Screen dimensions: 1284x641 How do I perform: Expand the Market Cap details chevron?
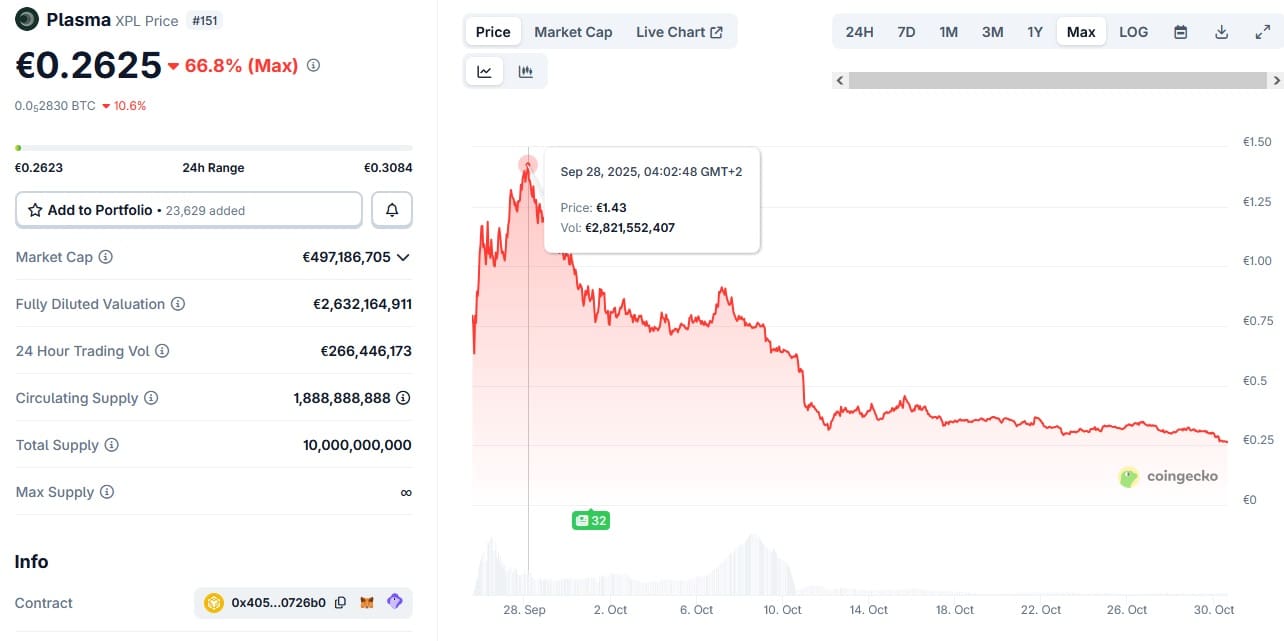tap(403, 257)
